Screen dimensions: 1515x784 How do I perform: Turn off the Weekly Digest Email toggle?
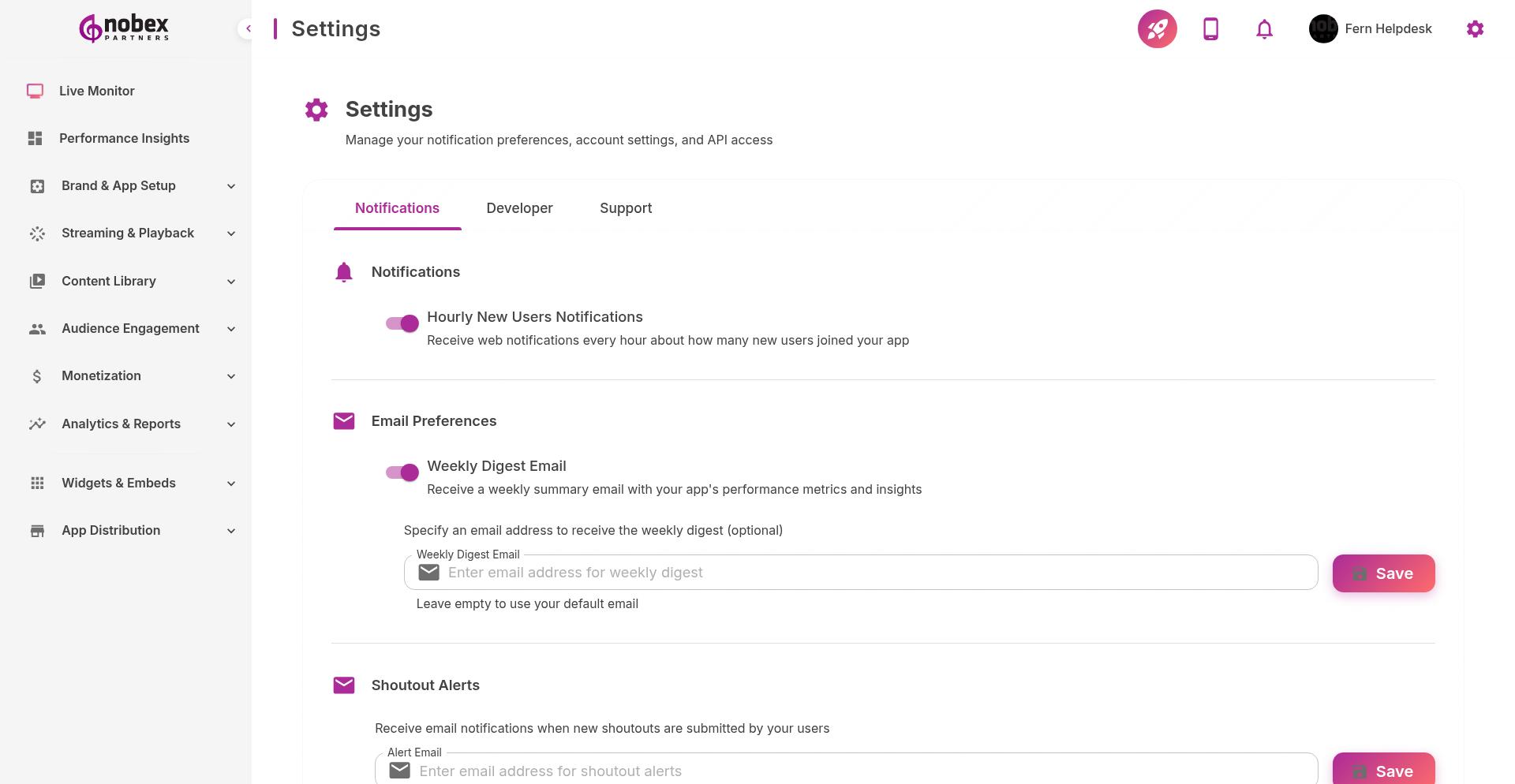click(402, 472)
